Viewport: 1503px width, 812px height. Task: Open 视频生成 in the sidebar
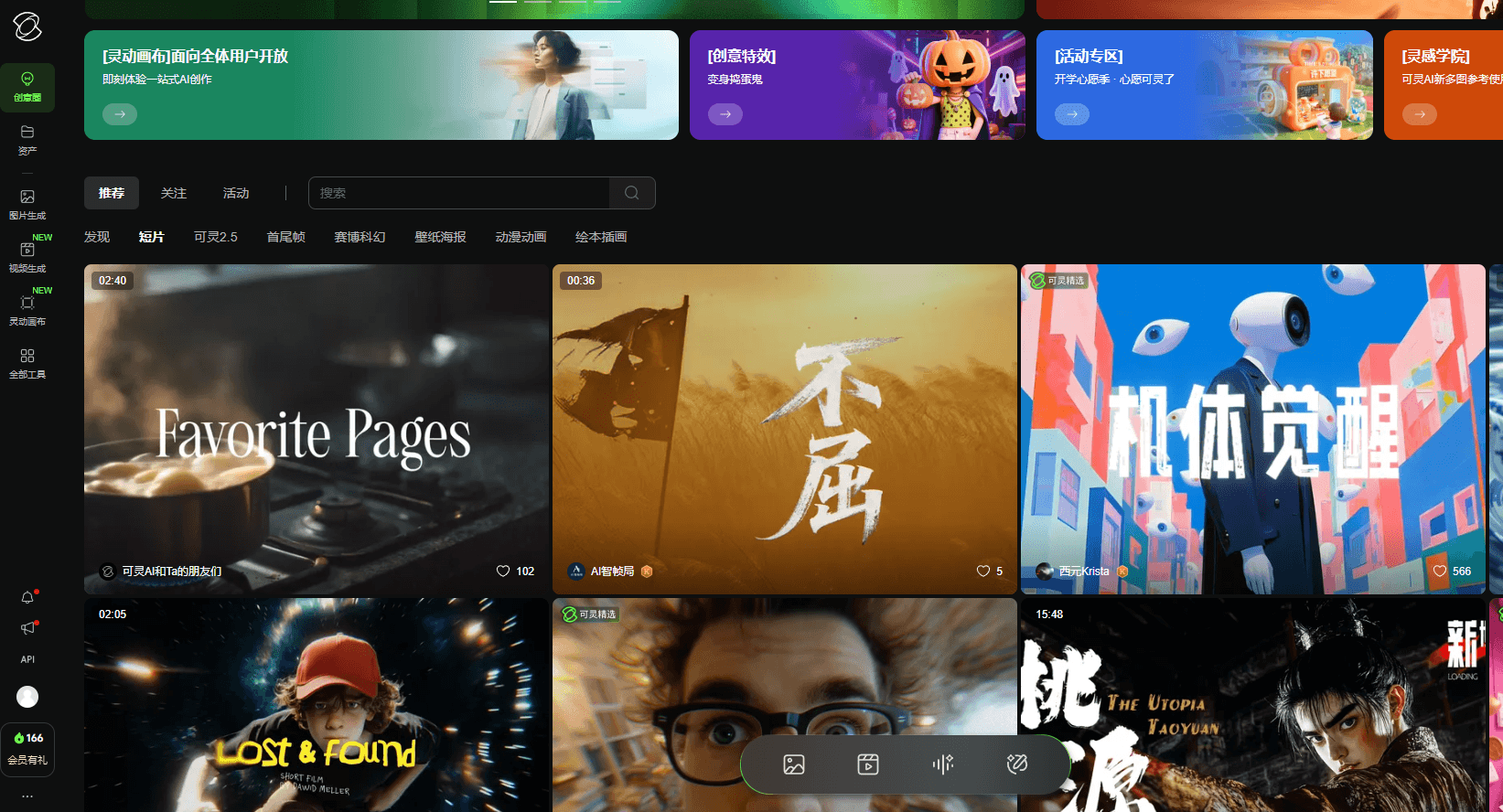click(27, 257)
